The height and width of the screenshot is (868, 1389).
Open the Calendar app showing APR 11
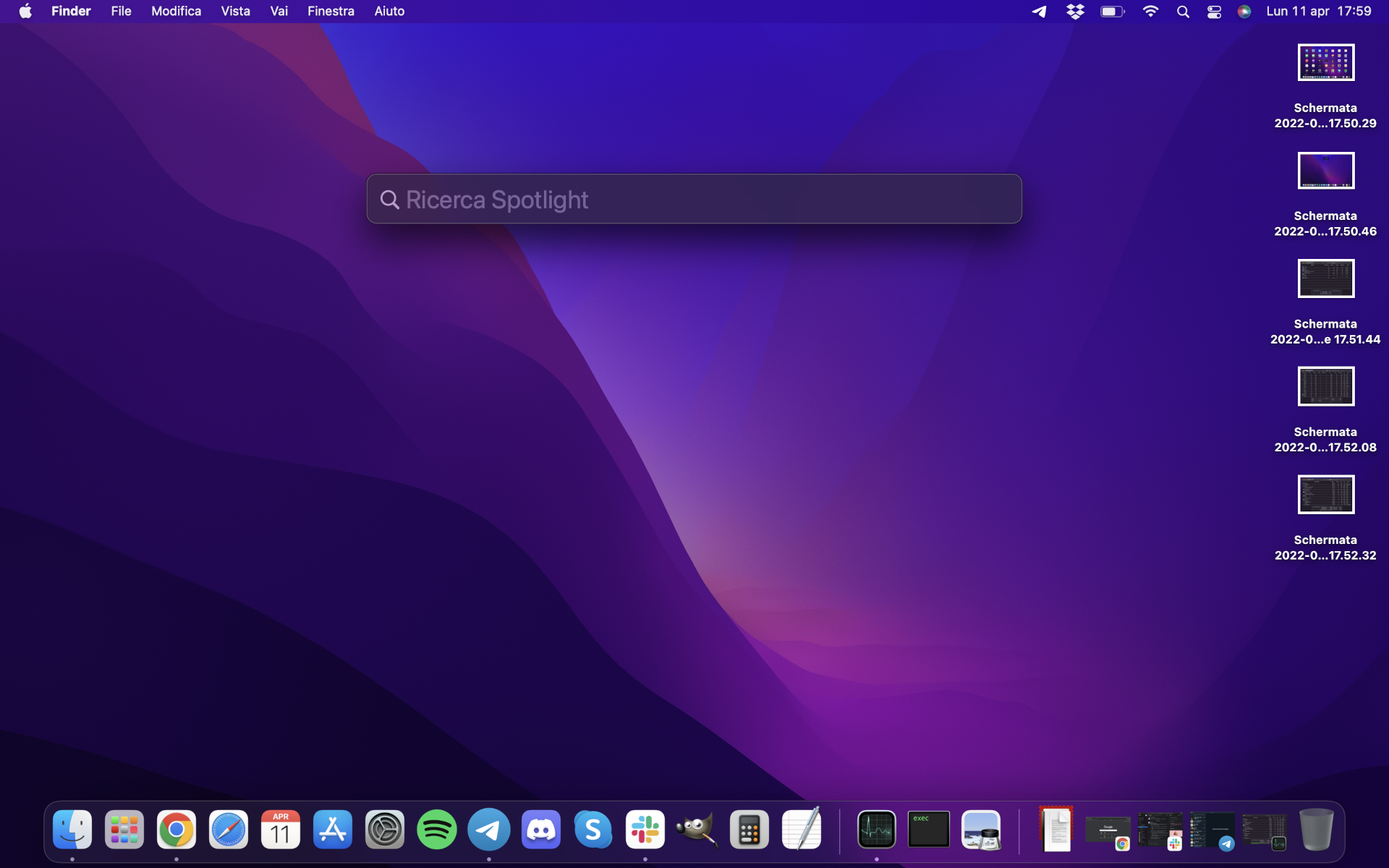(x=281, y=830)
